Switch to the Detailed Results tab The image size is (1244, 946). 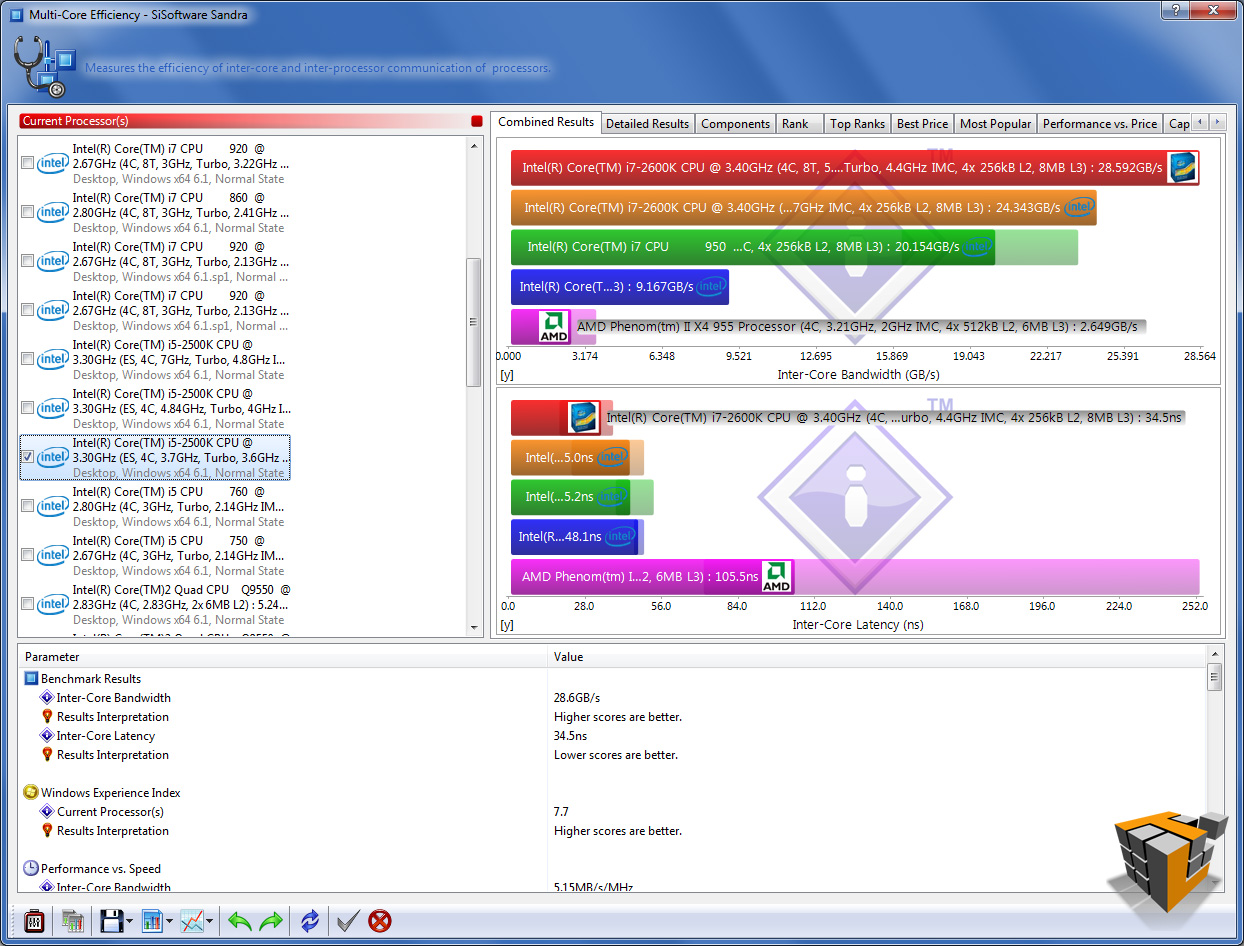(x=647, y=124)
